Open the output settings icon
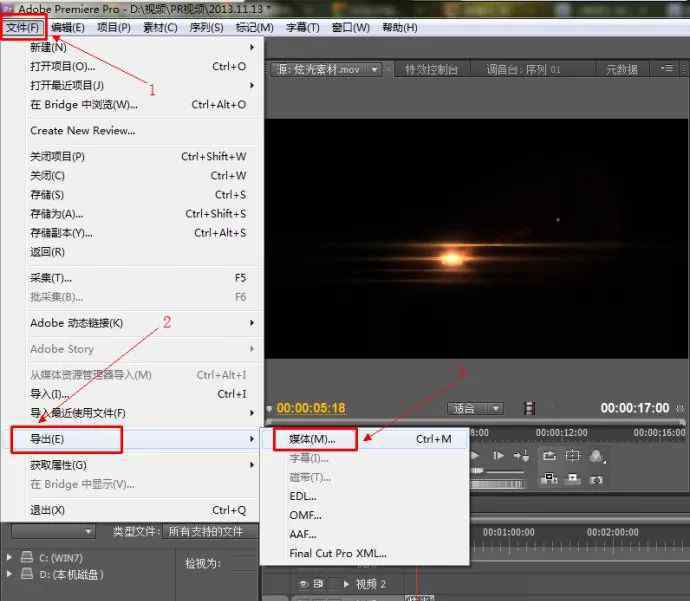Image resolution: width=690 pixels, height=601 pixels. pos(597,456)
